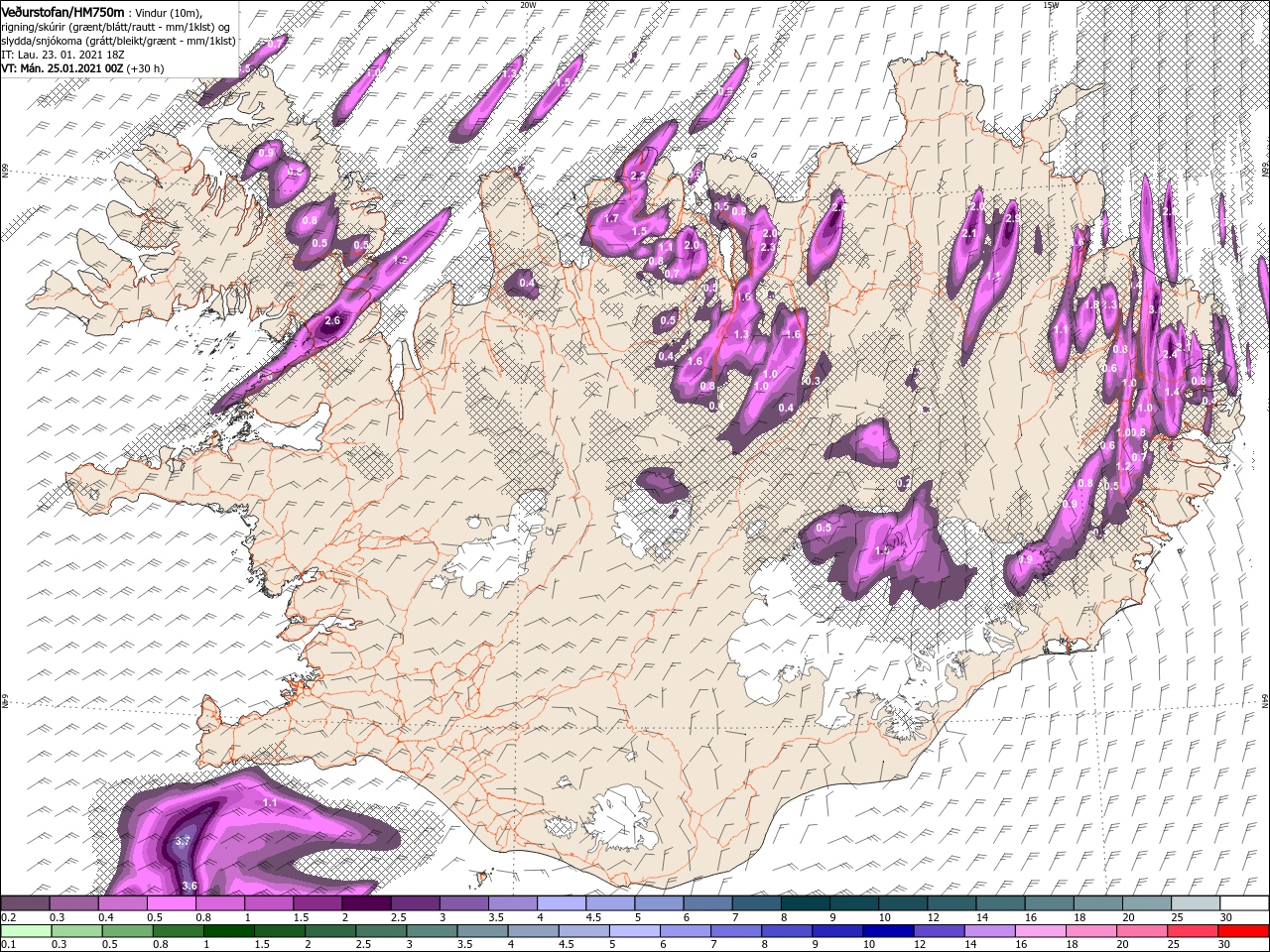Select the deep blue lower swatch between 10 and 12
The image size is (1270, 952).
pyautogui.click(x=887, y=931)
